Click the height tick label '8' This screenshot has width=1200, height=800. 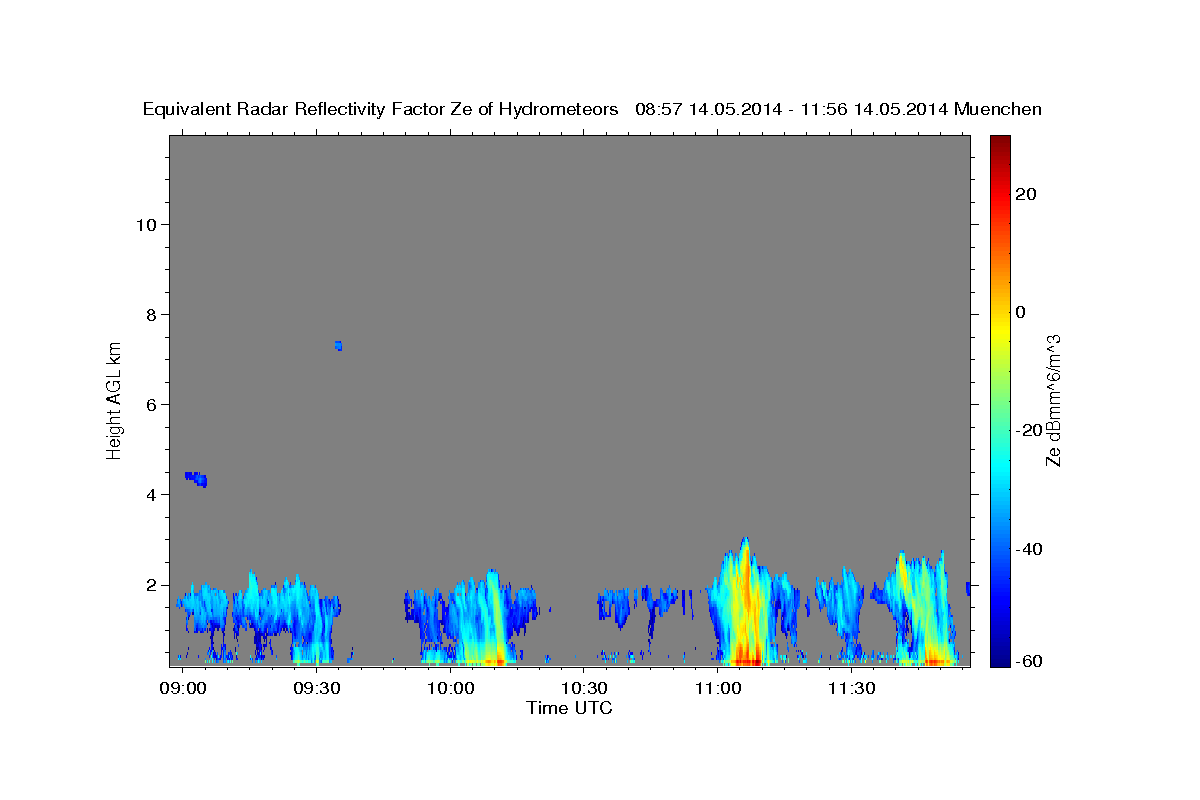coord(150,314)
